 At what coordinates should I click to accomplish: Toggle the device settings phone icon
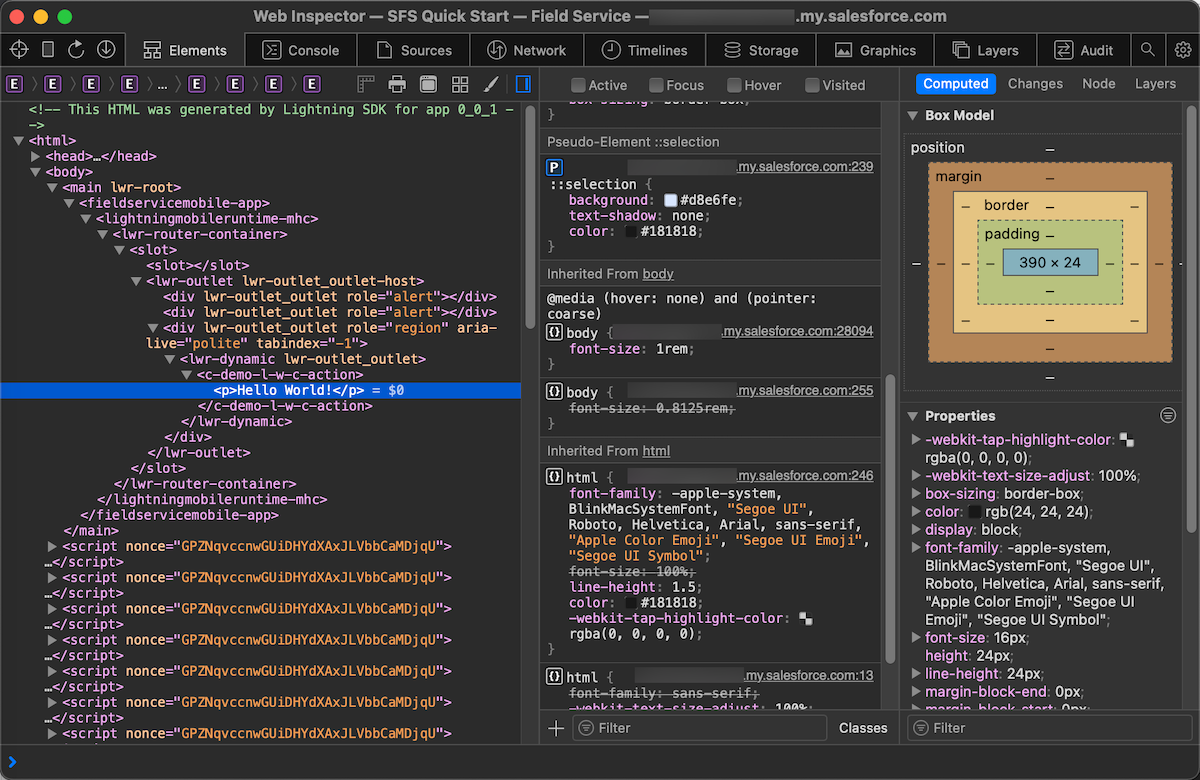coord(48,50)
